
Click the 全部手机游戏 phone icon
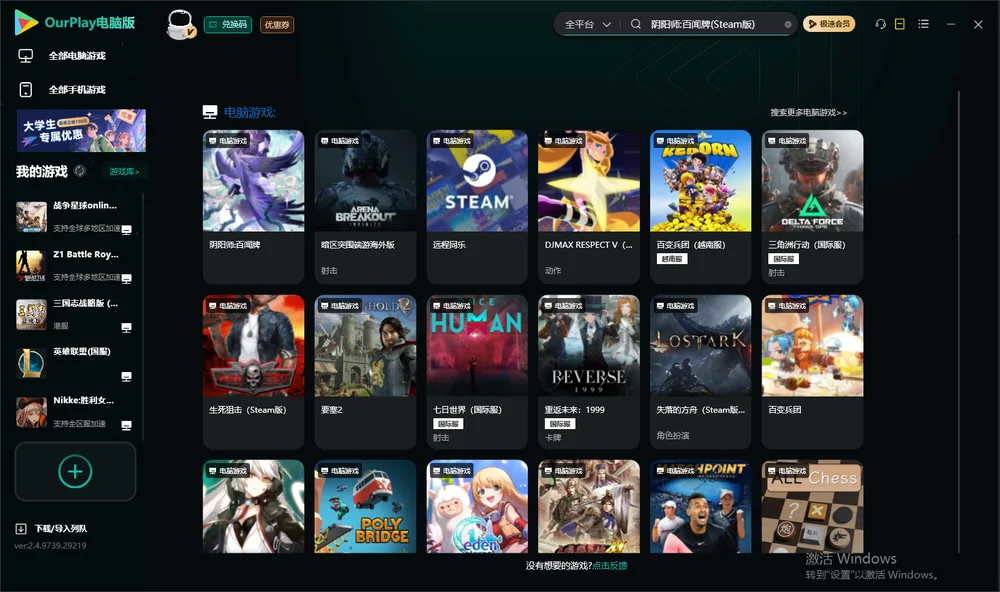(26, 90)
